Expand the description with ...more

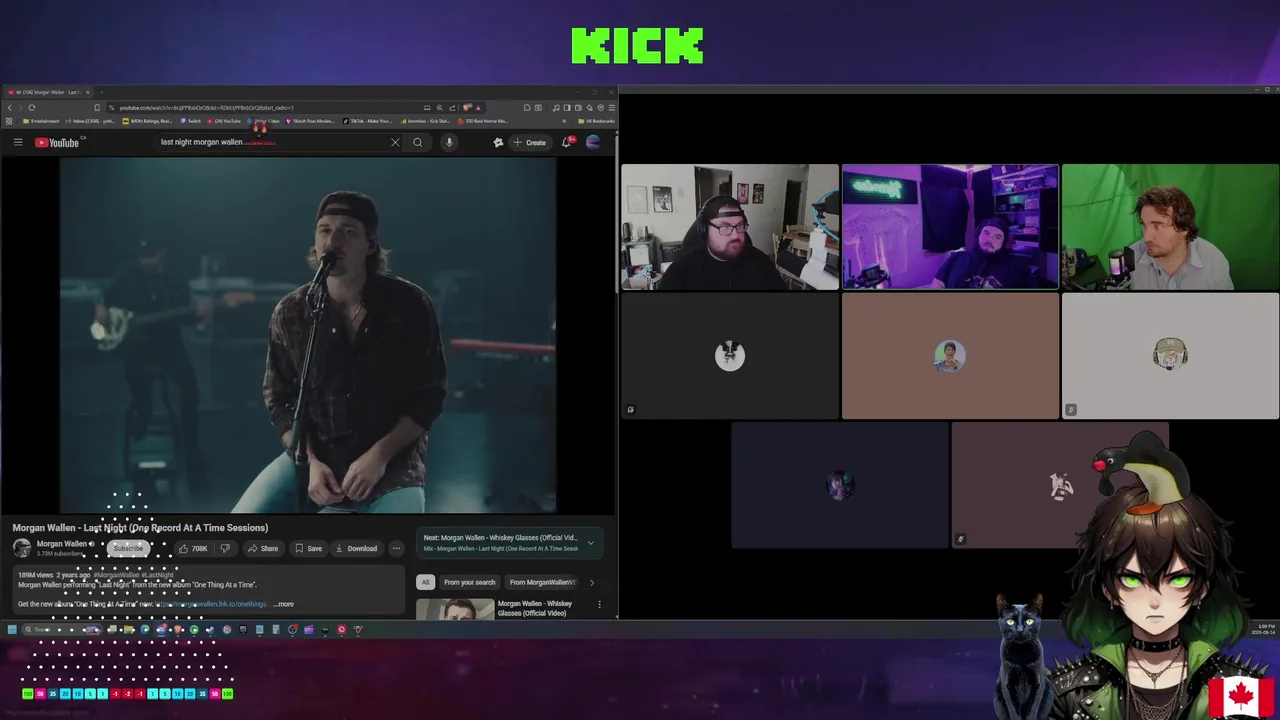click(283, 604)
